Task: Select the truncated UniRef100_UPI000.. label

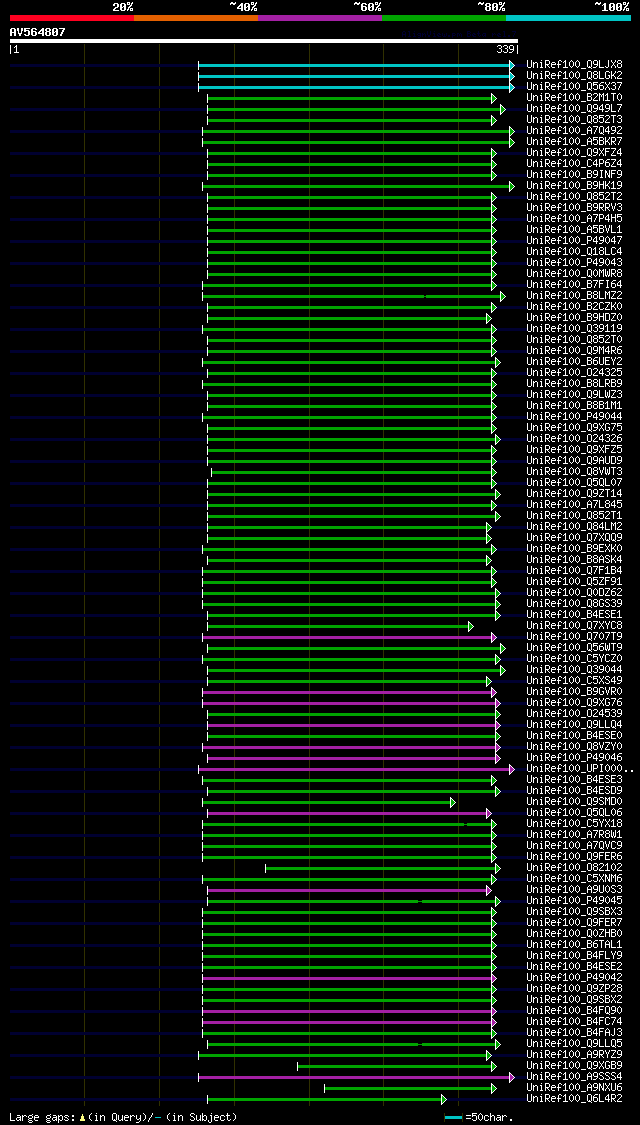Action: tap(580, 768)
